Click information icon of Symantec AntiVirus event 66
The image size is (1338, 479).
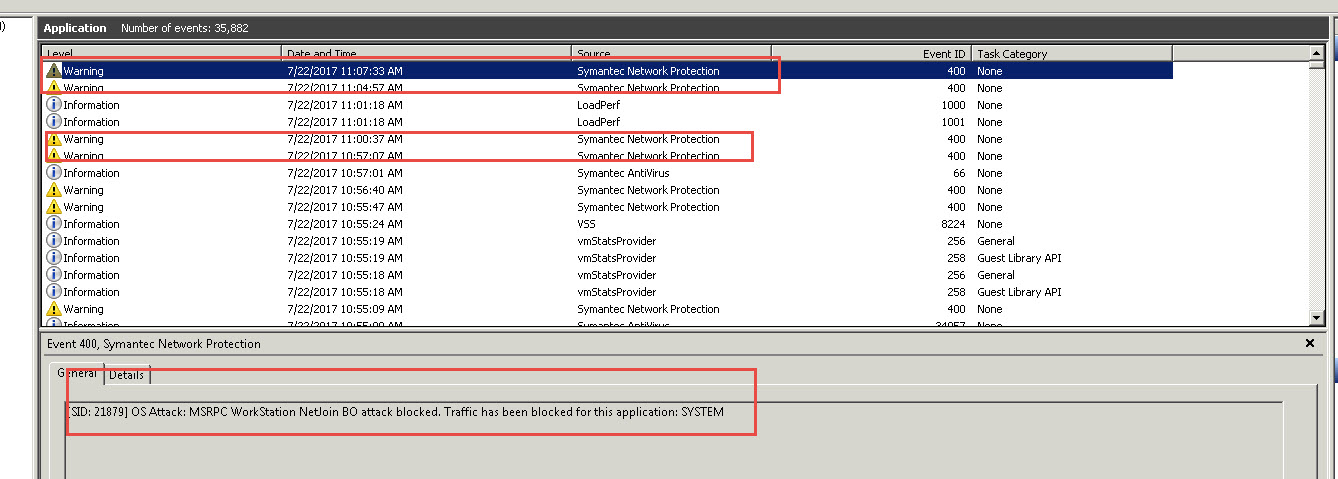coord(54,173)
